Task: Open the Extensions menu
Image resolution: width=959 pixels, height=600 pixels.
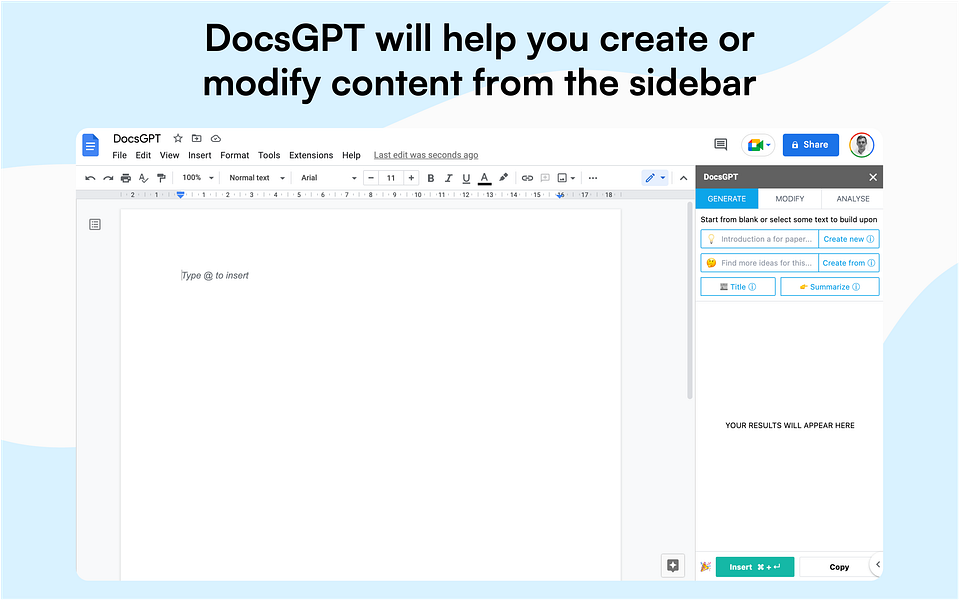Action: (x=311, y=155)
